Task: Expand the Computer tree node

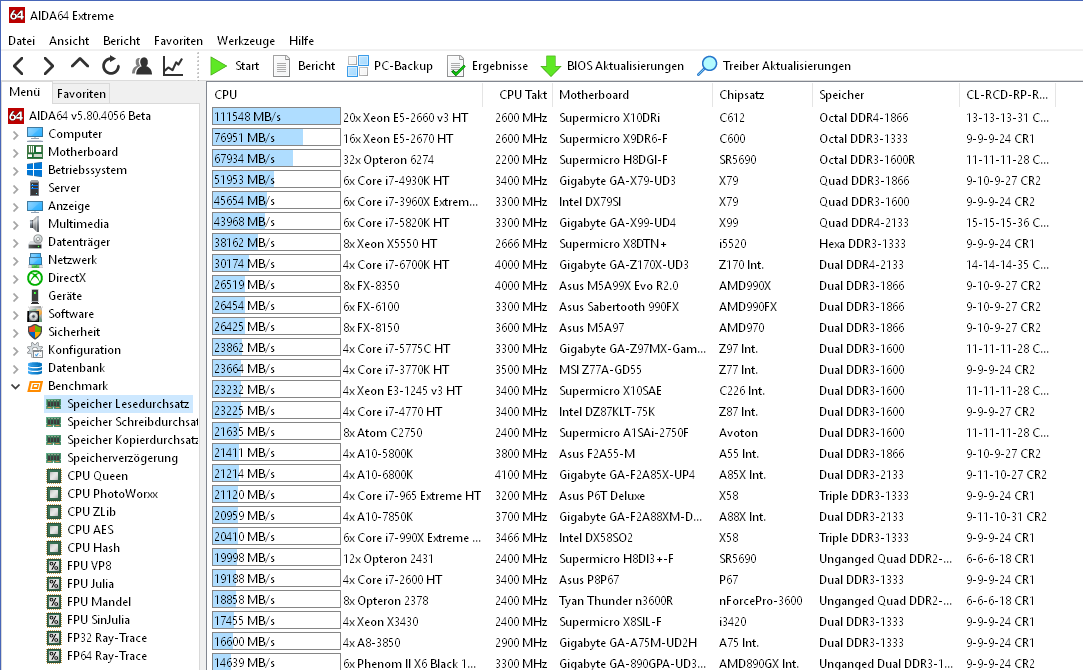Action: point(15,134)
